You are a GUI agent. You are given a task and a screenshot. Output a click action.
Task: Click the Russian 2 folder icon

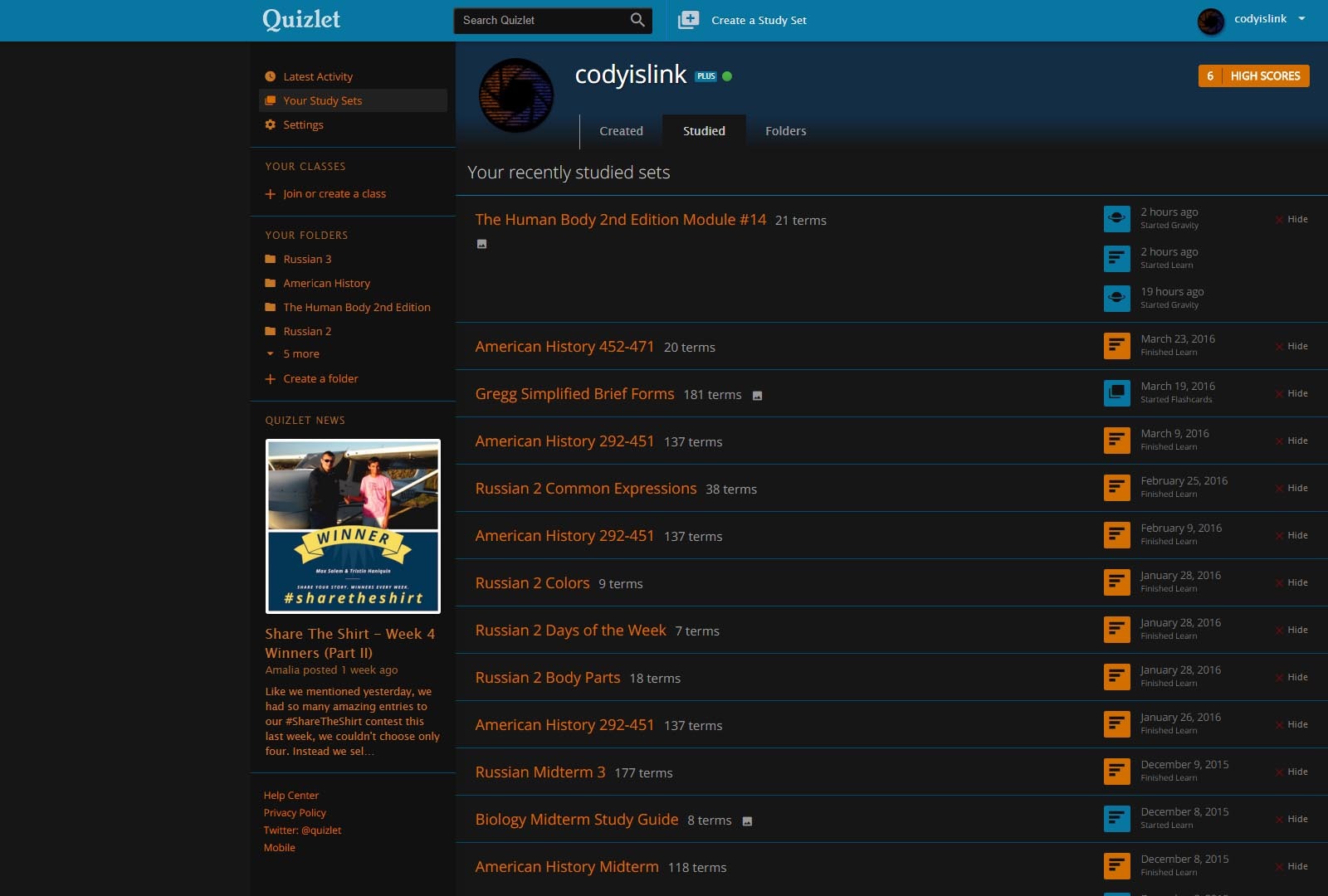[271, 331]
